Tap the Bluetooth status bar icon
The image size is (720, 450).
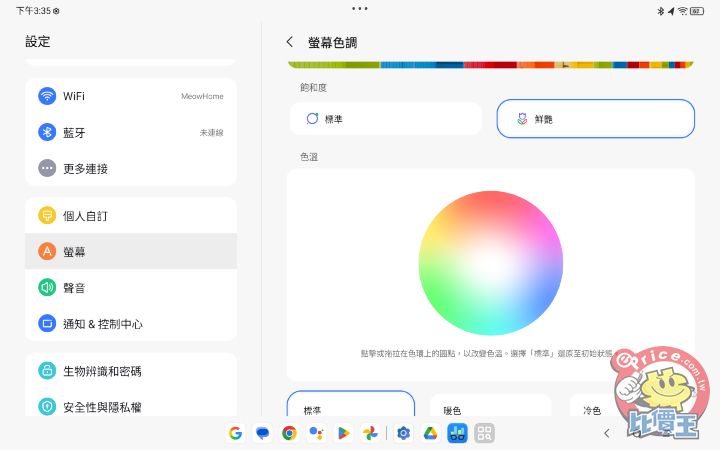point(661,11)
